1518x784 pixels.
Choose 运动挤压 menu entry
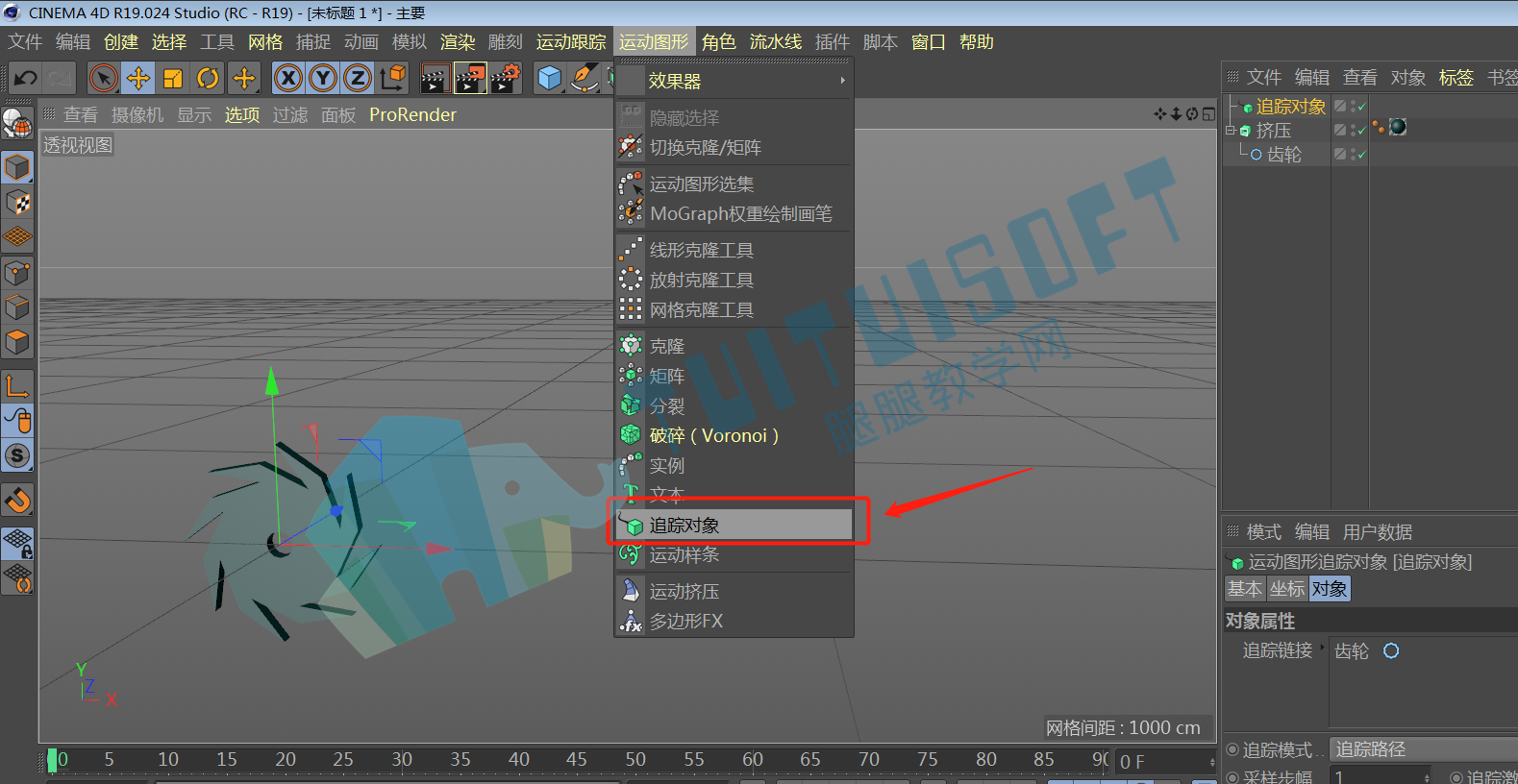pyautogui.click(x=734, y=591)
